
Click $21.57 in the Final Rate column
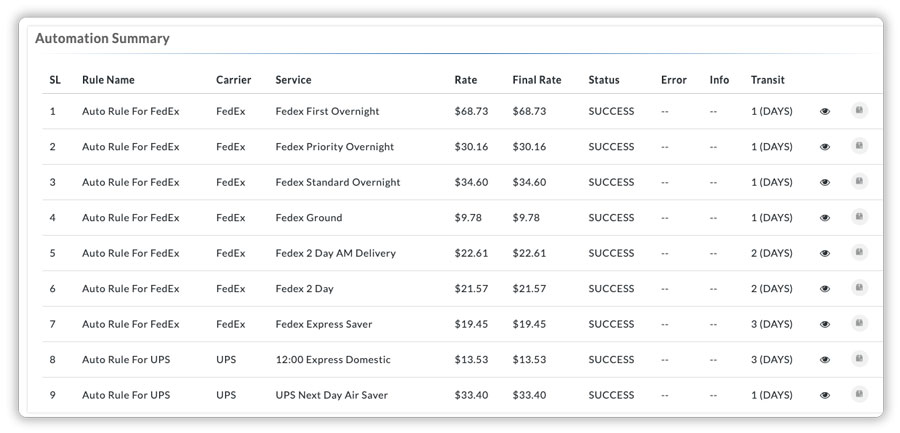[529, 289]
